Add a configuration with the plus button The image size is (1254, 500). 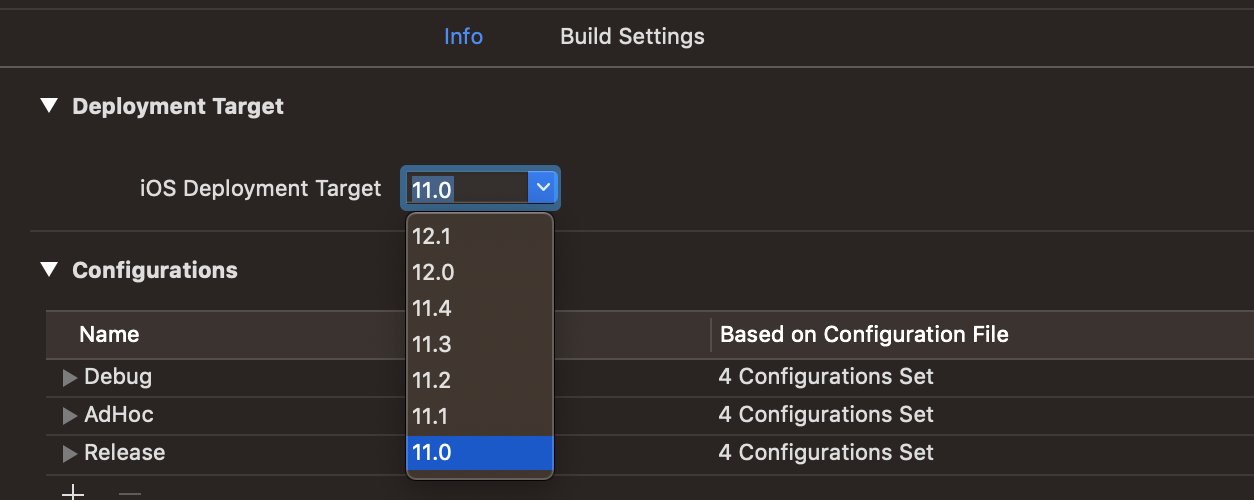(73, 493)
